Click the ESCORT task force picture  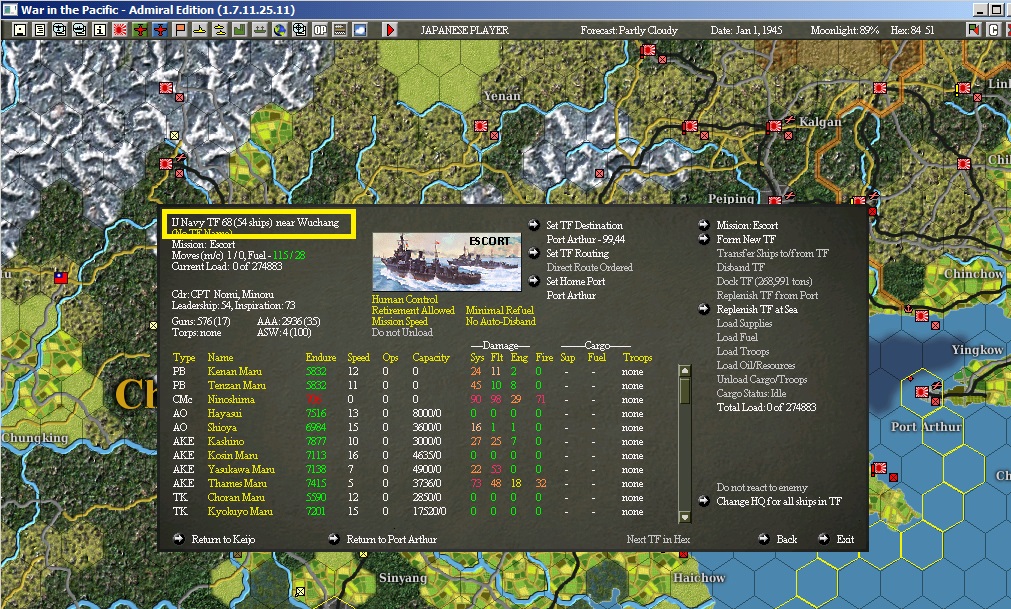tap(447, 262)
